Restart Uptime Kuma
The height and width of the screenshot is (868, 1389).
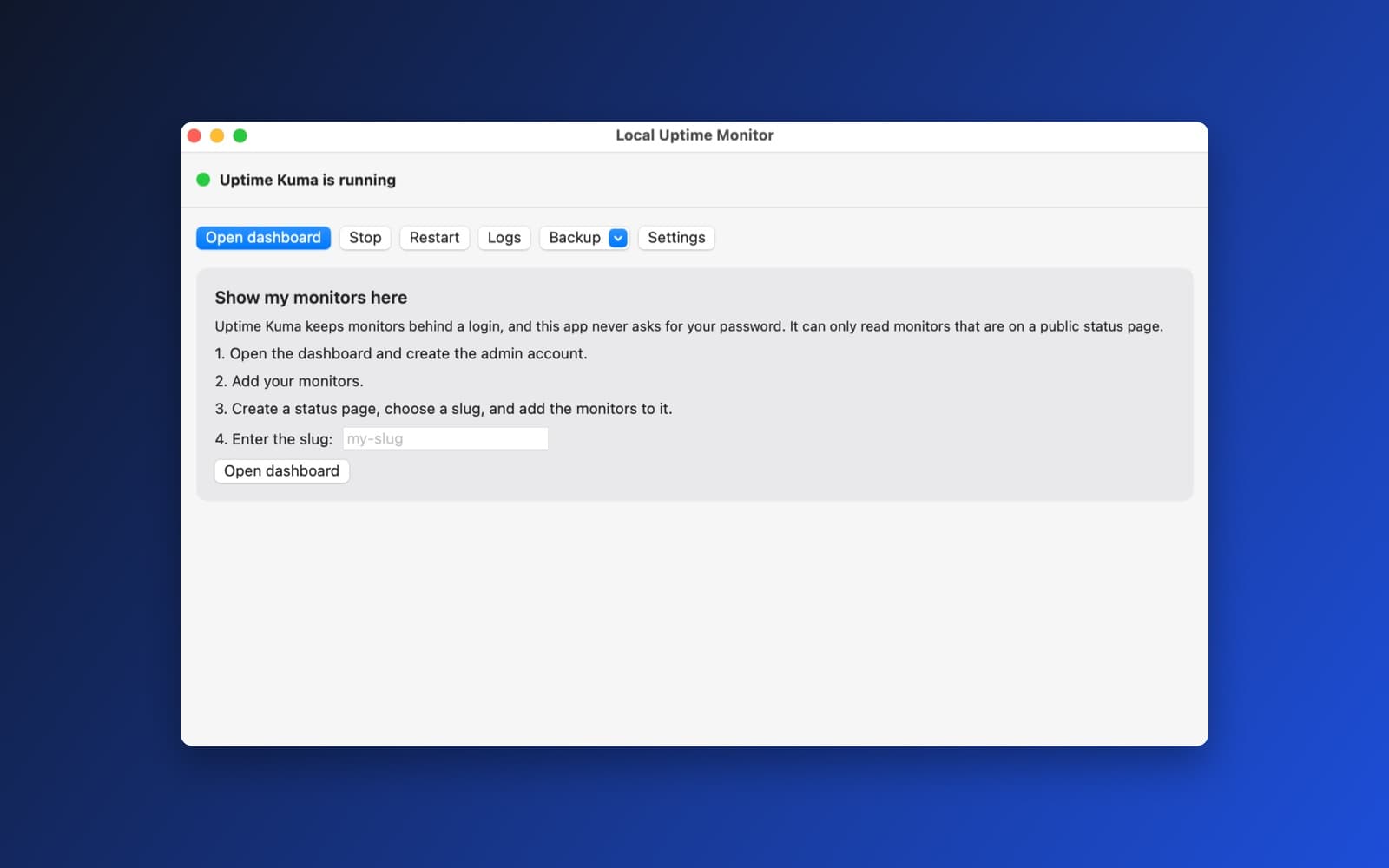click(434, 238)
